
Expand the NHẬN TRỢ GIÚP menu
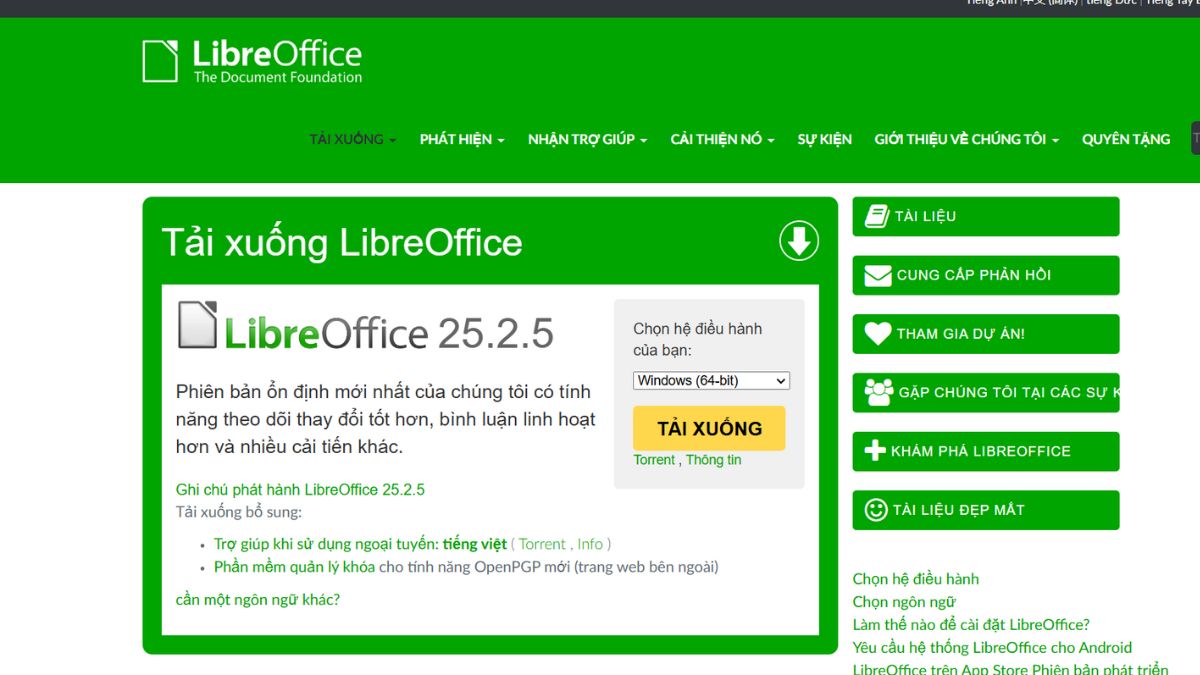588,139
